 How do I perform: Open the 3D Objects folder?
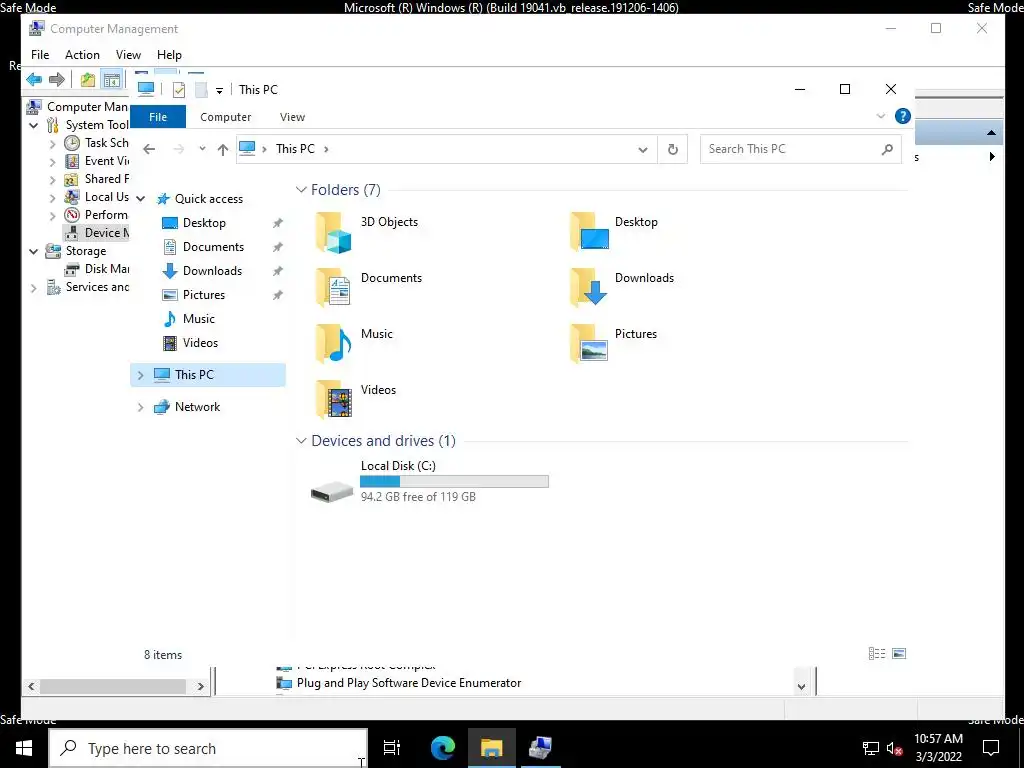point(367,232)
